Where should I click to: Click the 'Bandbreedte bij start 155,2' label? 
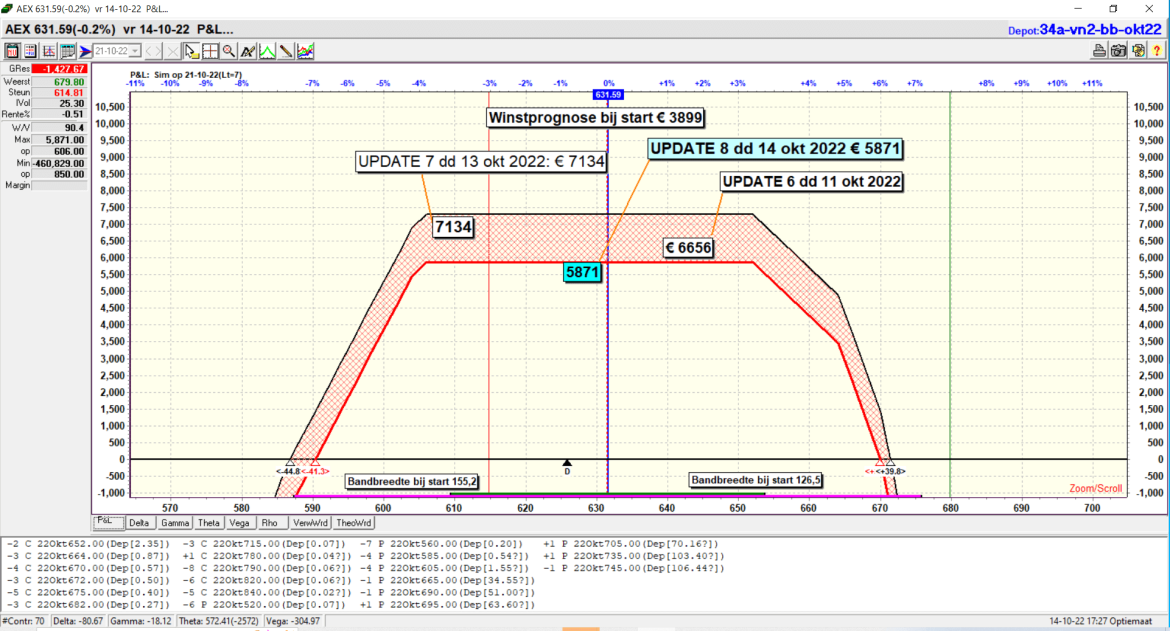(x=412, y=481)
